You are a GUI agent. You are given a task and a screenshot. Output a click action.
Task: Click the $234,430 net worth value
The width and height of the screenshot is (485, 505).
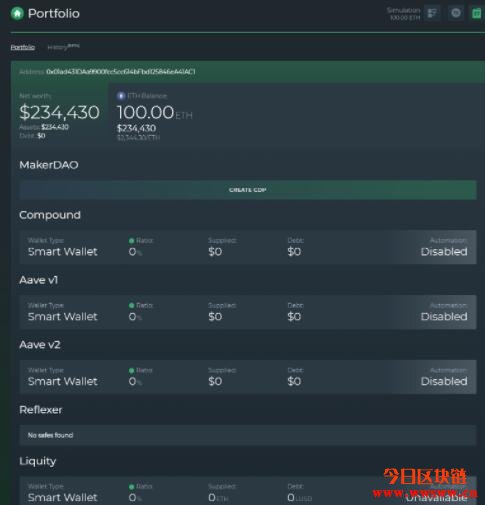pyautogui.click(x=59, y=112)
